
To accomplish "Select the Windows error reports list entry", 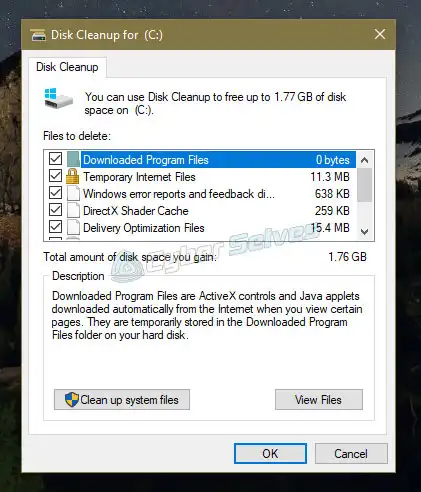I will click(200, 194).
